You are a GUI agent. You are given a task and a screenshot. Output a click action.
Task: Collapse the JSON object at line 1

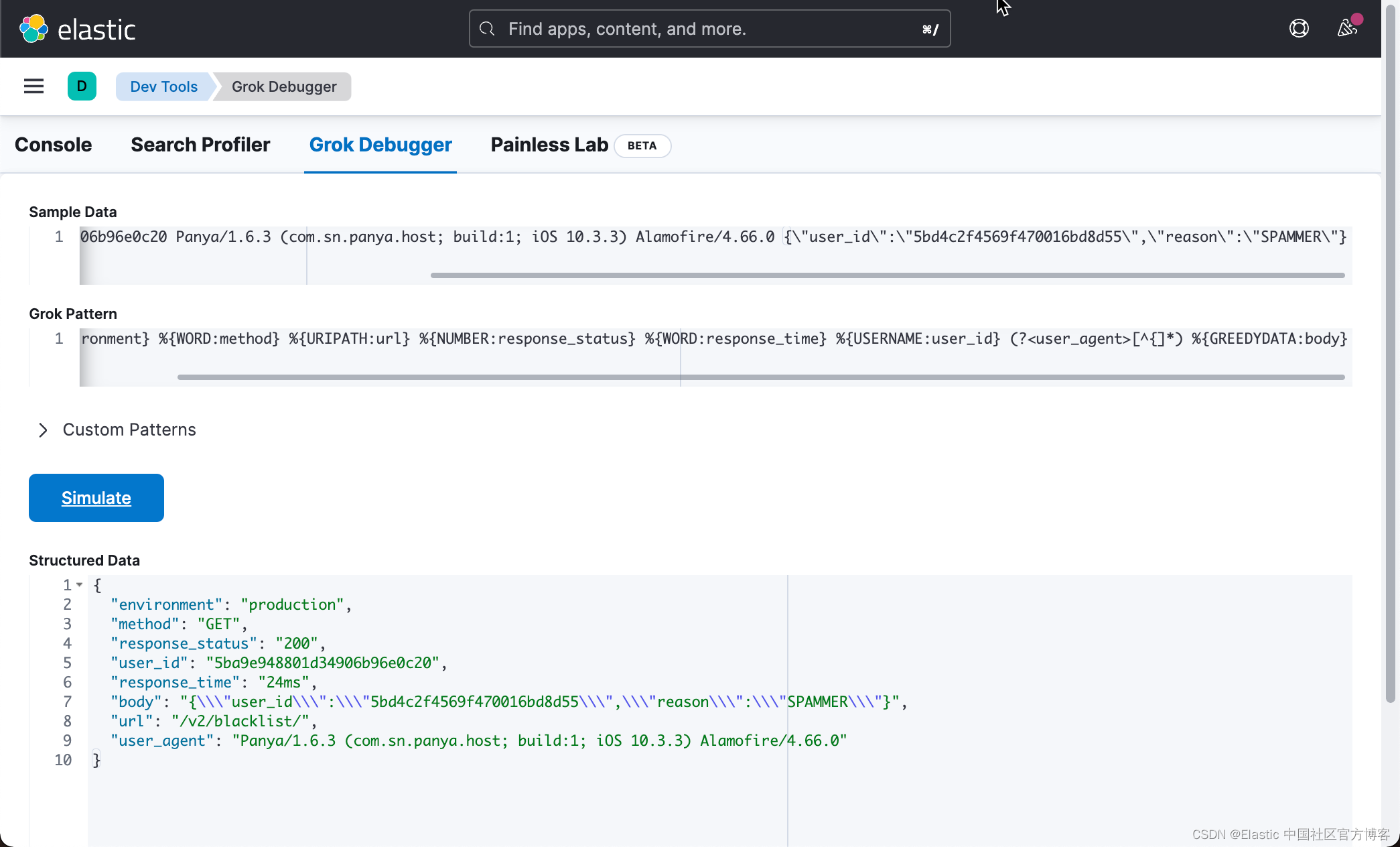click(80, 585)
